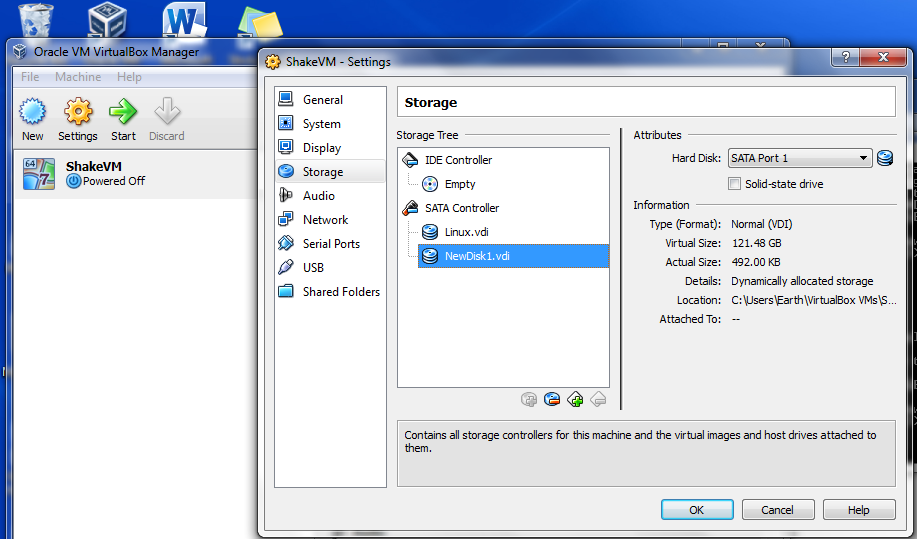Click the power status icon beside Powered Off

tap(74, 181)
